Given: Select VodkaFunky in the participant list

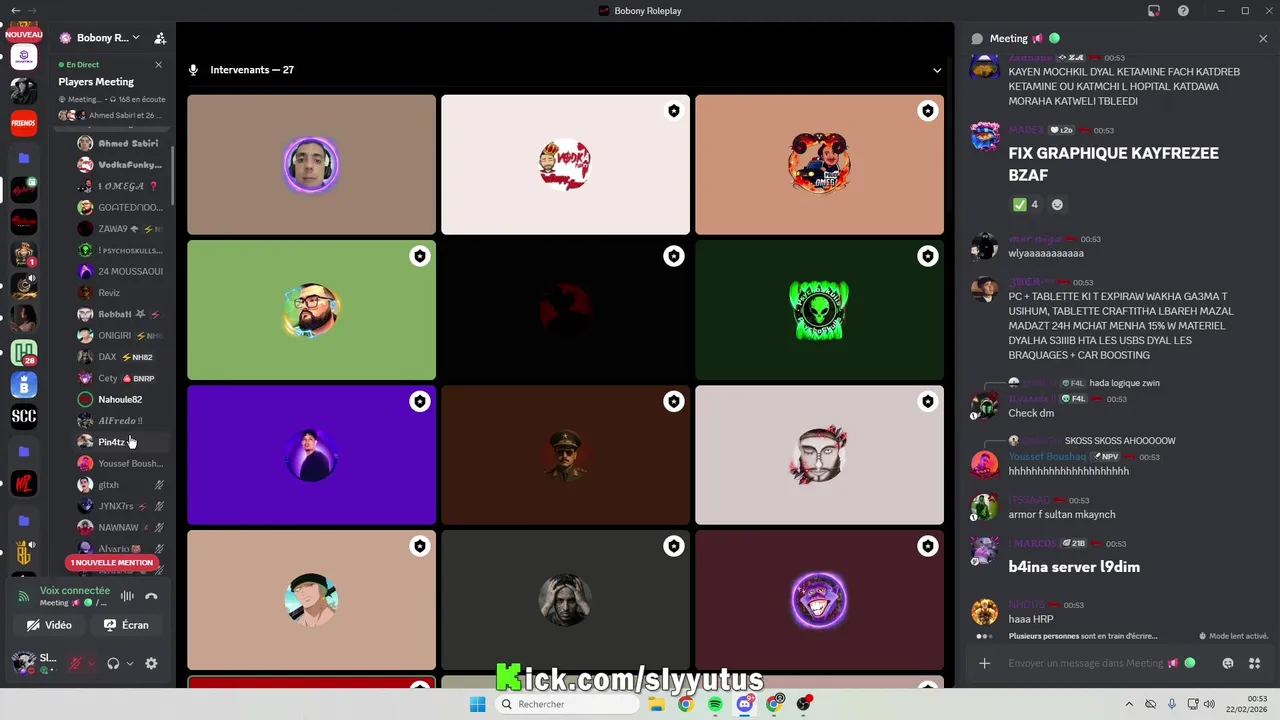Looking at the screenshot, I should (x=120, y=165).
